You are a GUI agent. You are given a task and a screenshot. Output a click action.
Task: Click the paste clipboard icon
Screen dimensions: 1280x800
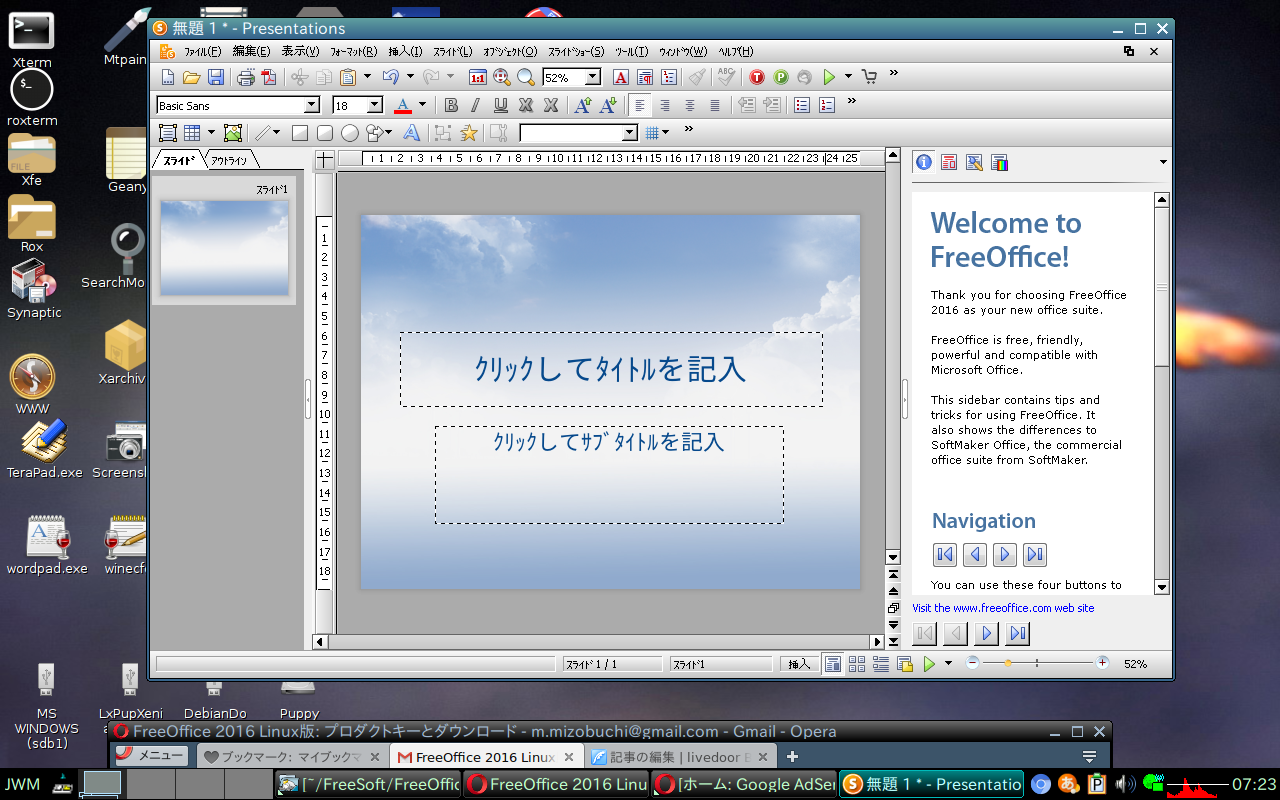coord(348,77)
